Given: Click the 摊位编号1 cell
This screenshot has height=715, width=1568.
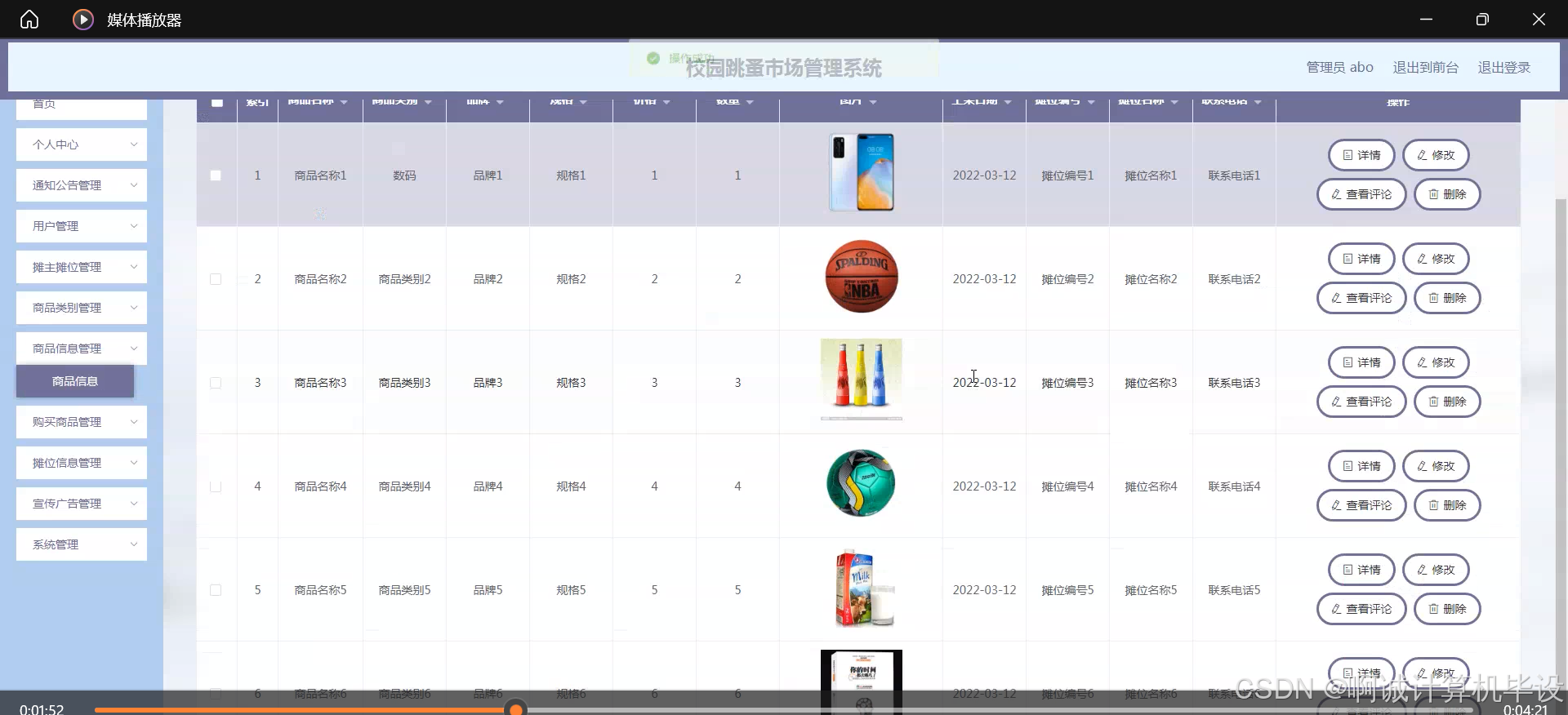Looking at the screenshot, I should point(1067,175).
